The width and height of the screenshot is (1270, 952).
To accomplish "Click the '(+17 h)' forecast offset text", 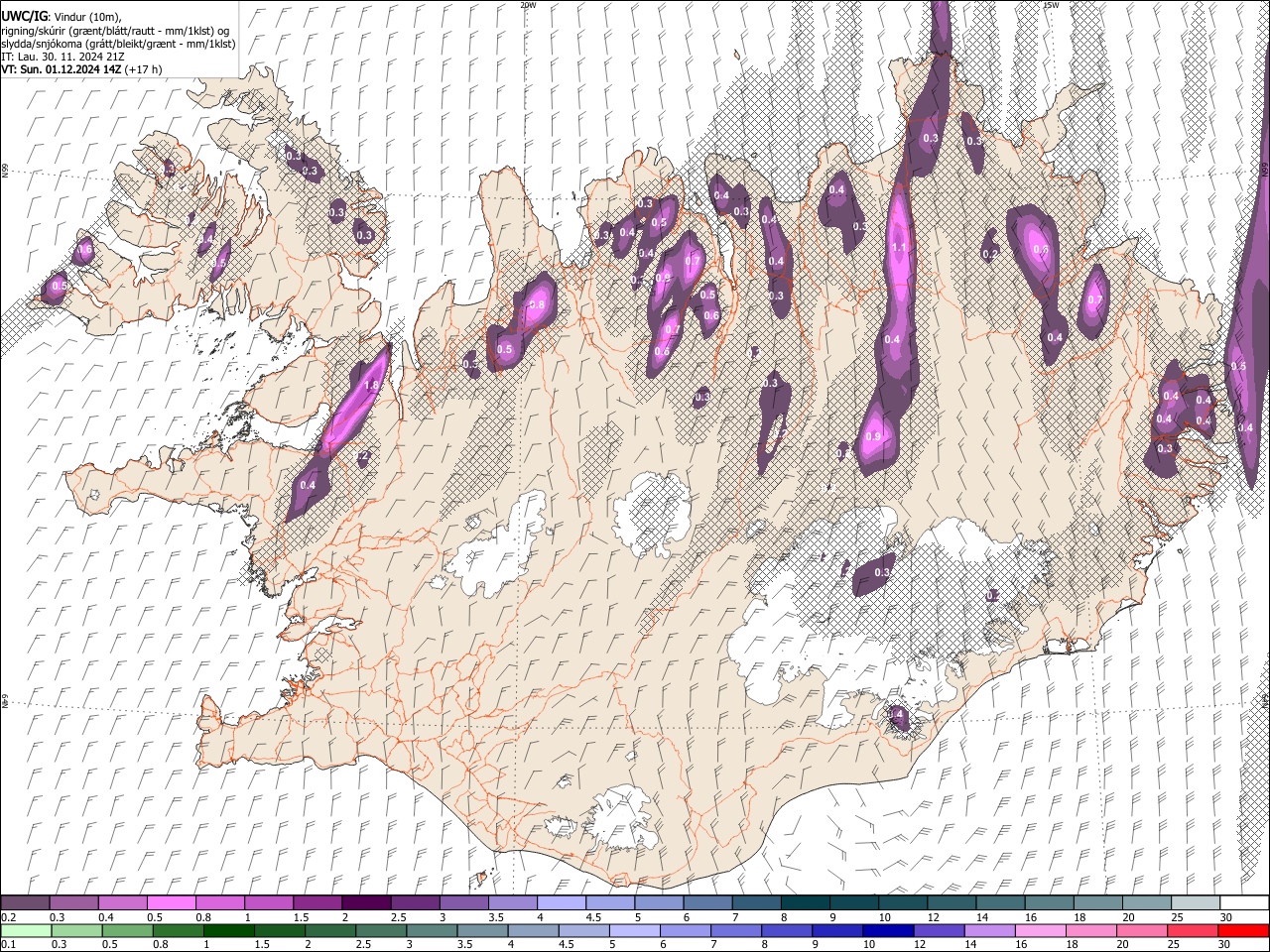I will [143, 69].
